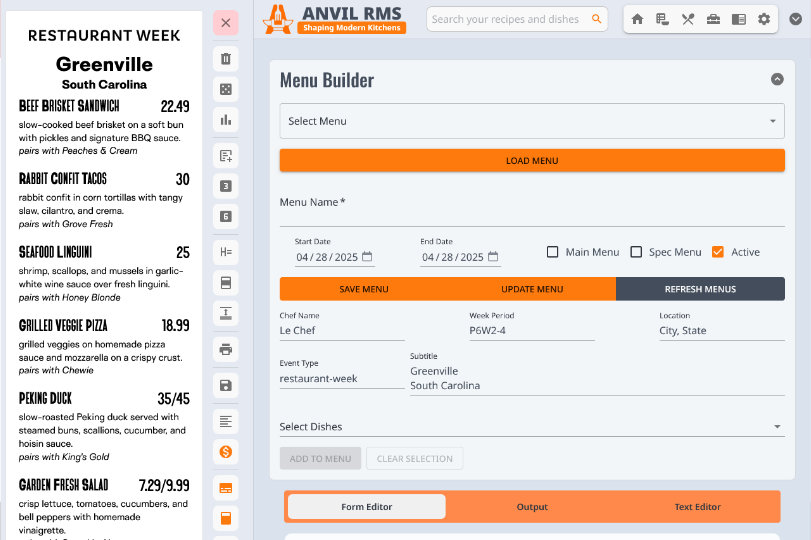Click the printer icon to print menu

pos(226,349)
